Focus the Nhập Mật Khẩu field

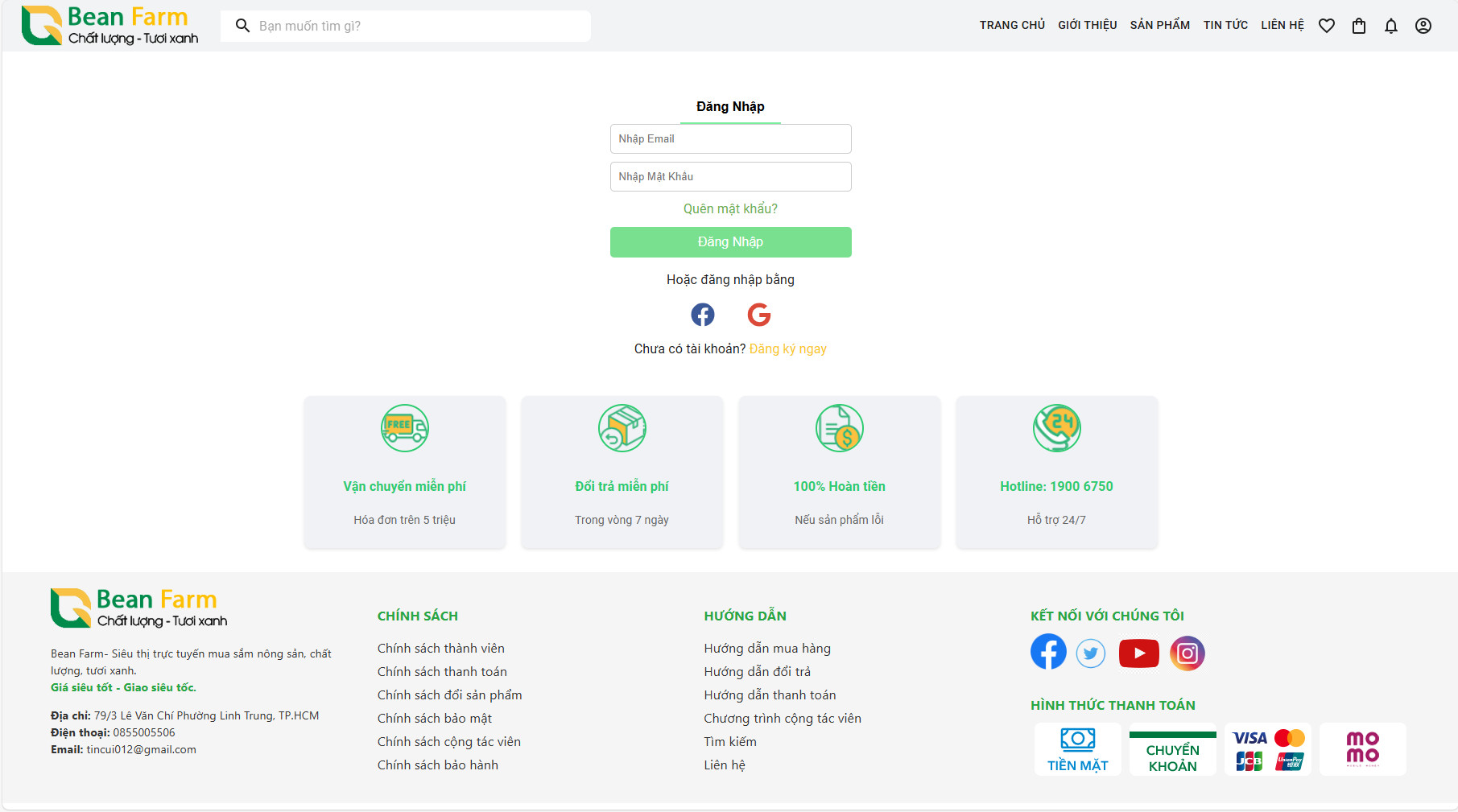coord(731,177)
